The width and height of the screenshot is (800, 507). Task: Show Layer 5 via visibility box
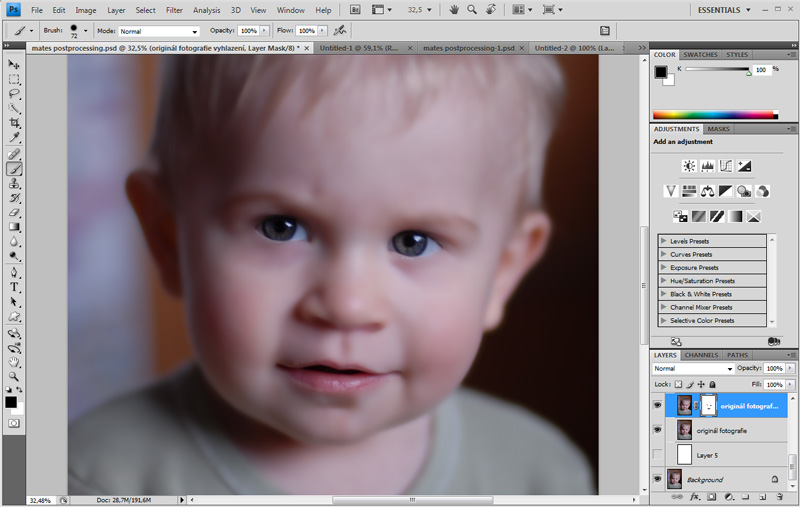click(x=657, y=455)
